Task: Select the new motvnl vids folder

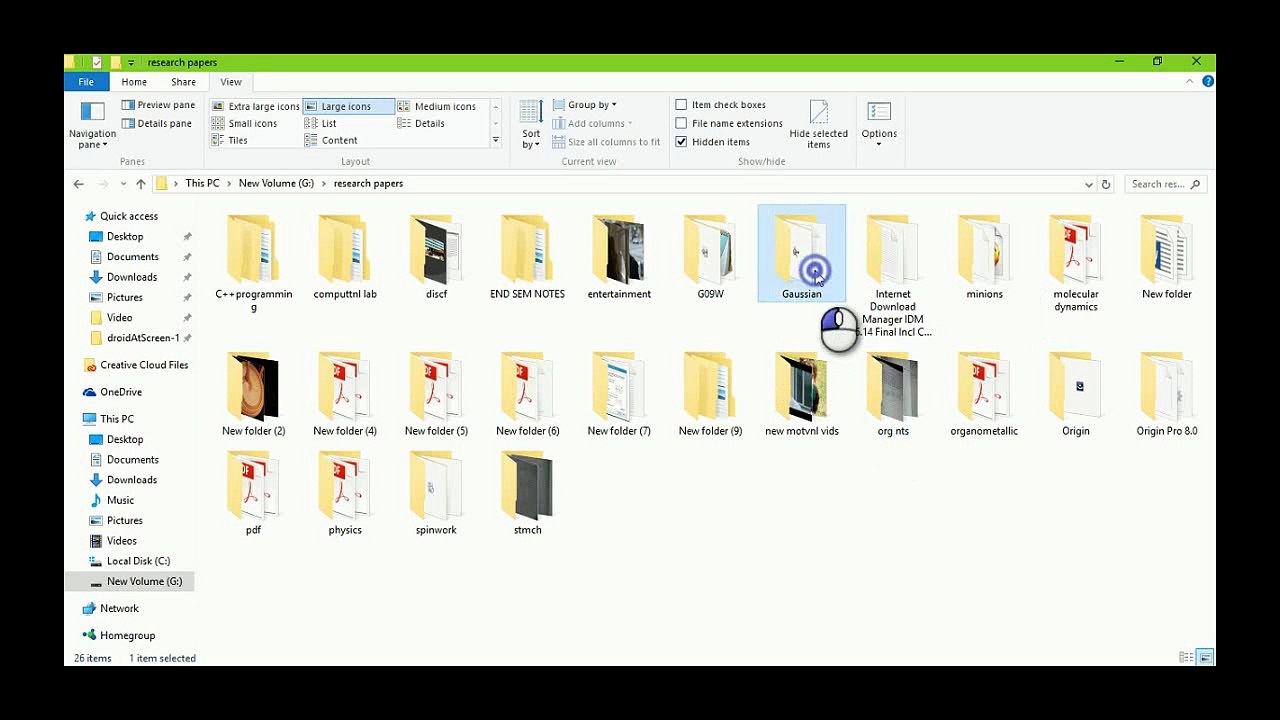Action: click(802, 394)
